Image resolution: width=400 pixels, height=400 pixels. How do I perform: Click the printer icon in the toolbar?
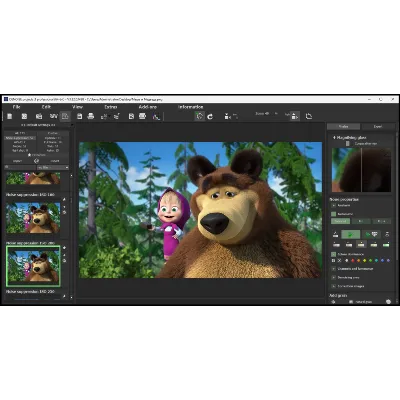coord(91,116)
